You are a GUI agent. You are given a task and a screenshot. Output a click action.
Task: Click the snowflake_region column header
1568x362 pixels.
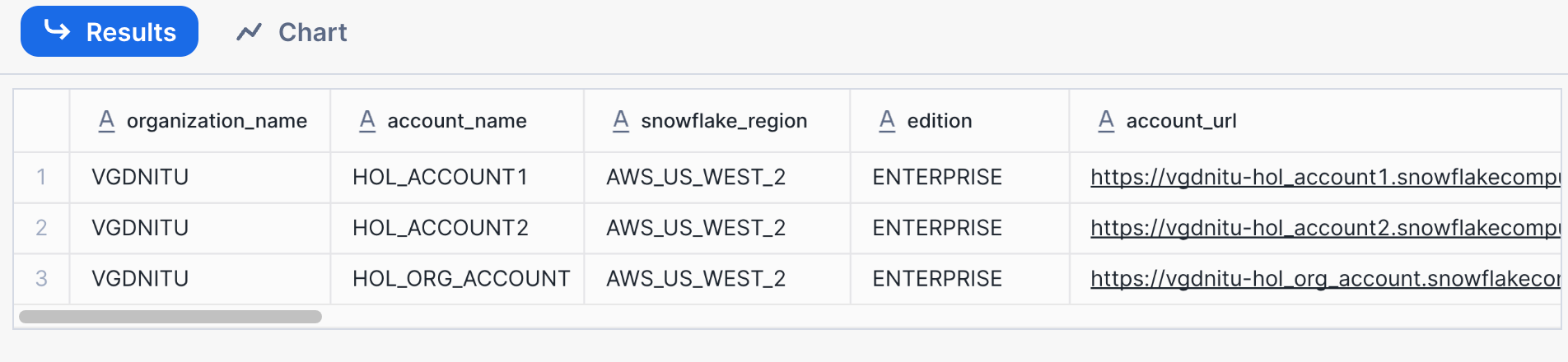tap(723, 121)
